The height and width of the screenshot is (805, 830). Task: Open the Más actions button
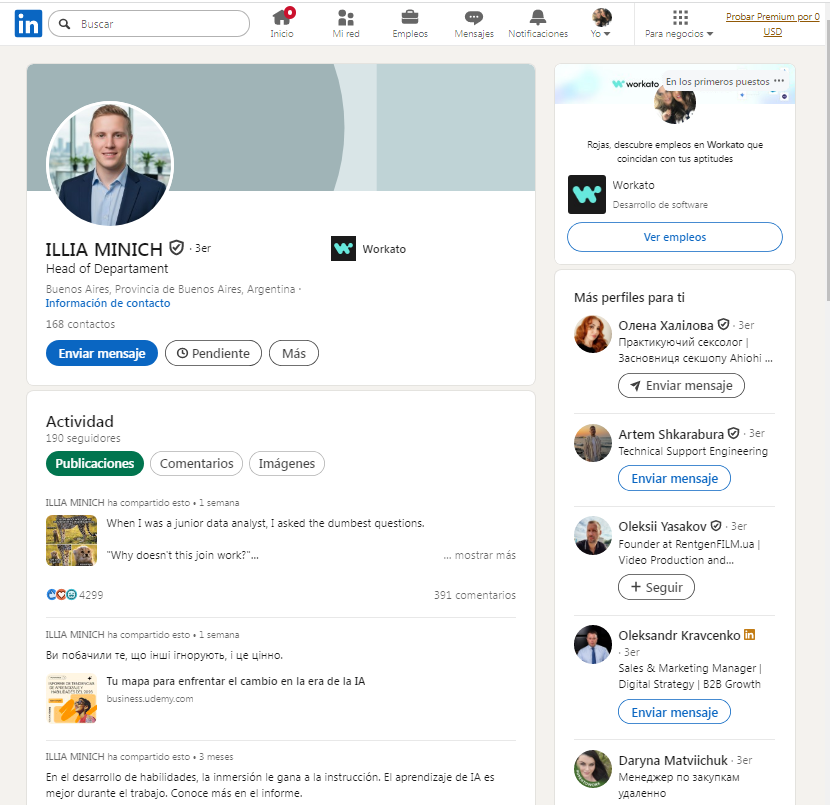[x=294, y=353]
